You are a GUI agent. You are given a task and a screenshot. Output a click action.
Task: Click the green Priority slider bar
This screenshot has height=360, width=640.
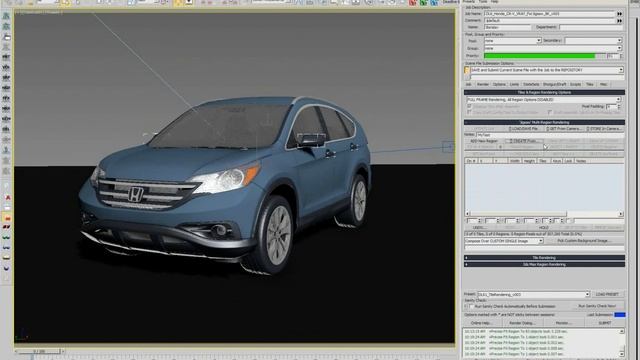(544, 56)
